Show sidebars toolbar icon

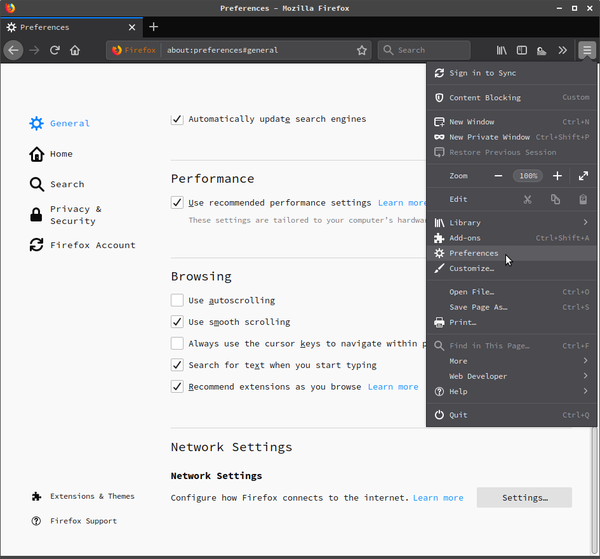pos(522,50)
